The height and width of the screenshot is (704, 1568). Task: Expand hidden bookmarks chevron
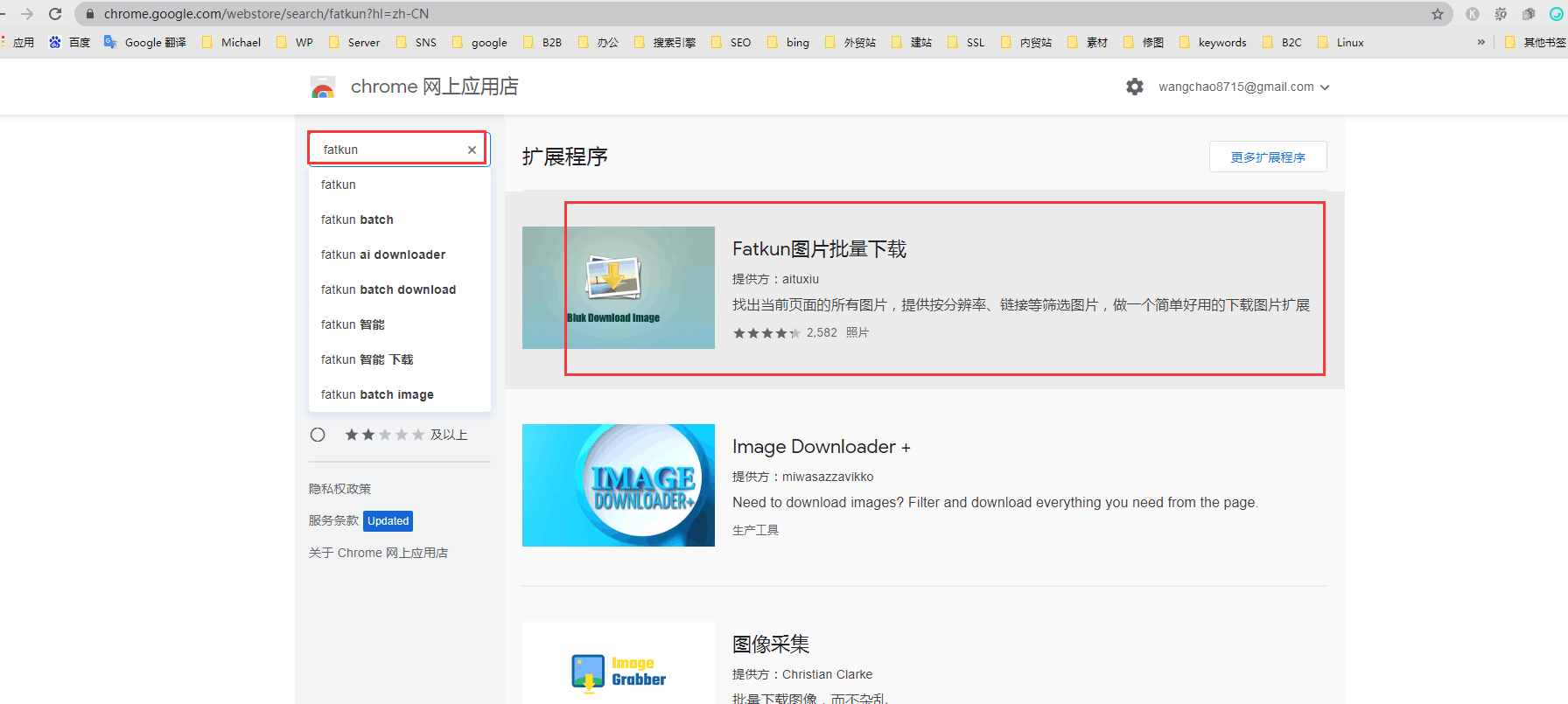(x=1480, y=42)
